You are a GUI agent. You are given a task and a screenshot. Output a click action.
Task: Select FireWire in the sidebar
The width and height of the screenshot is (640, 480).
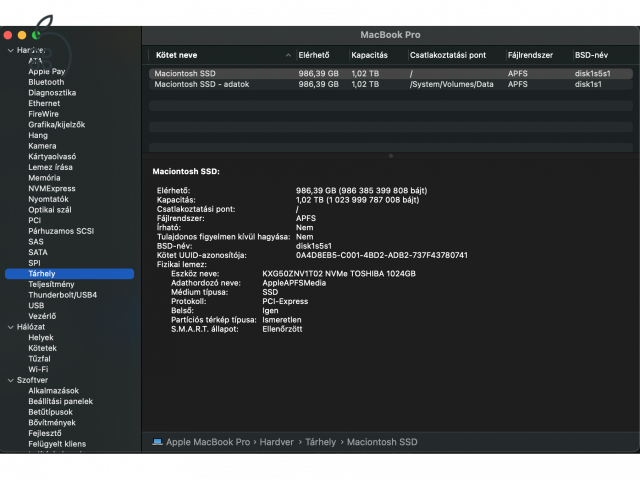click(43, 114)
